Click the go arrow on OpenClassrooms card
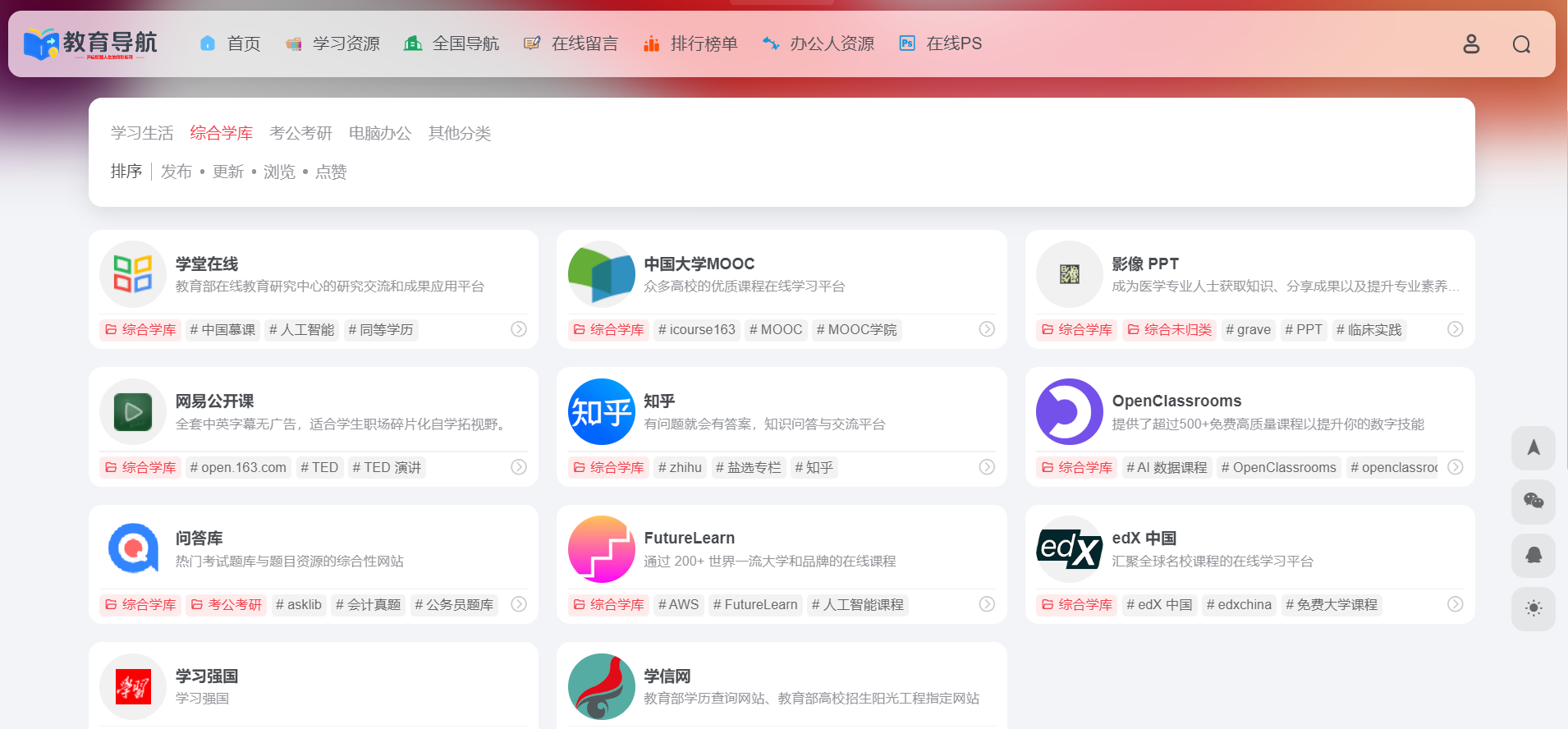Viewport: 1568px width, 729px height. [1455, 467]
